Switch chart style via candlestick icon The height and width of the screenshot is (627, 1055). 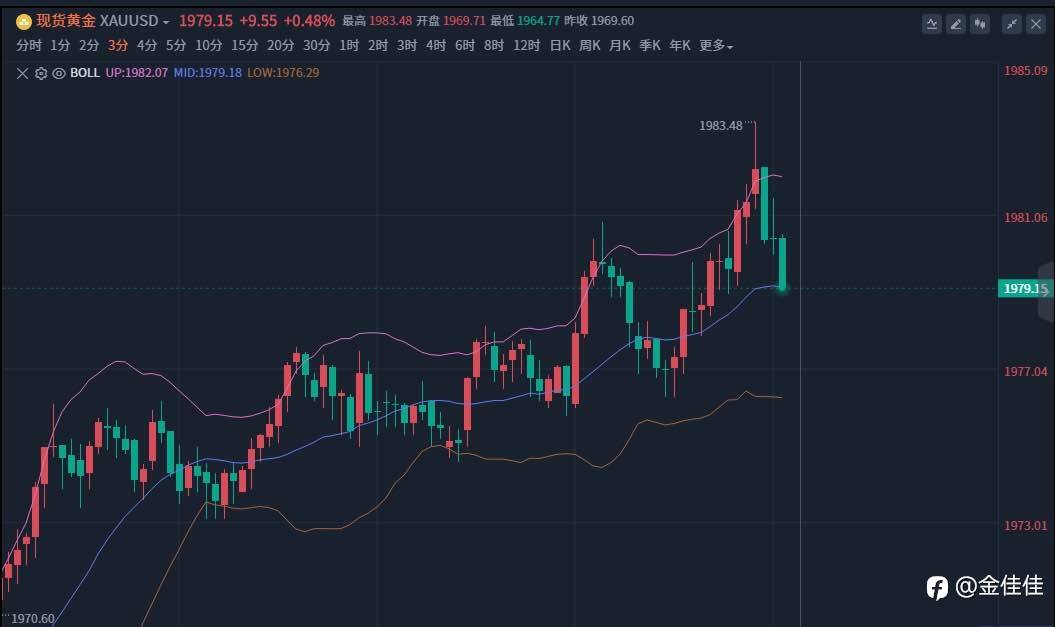[980, 24]
